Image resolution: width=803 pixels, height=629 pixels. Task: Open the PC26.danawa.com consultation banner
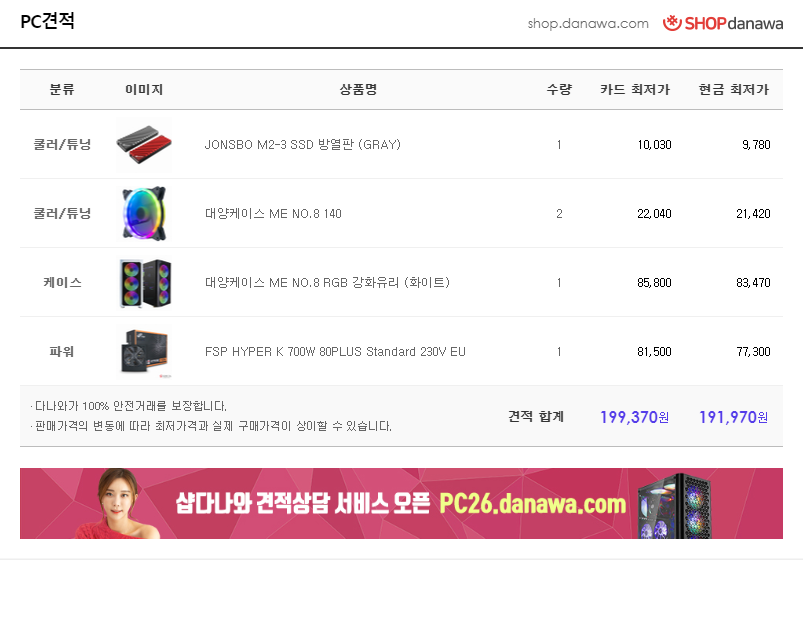point(401,503)
